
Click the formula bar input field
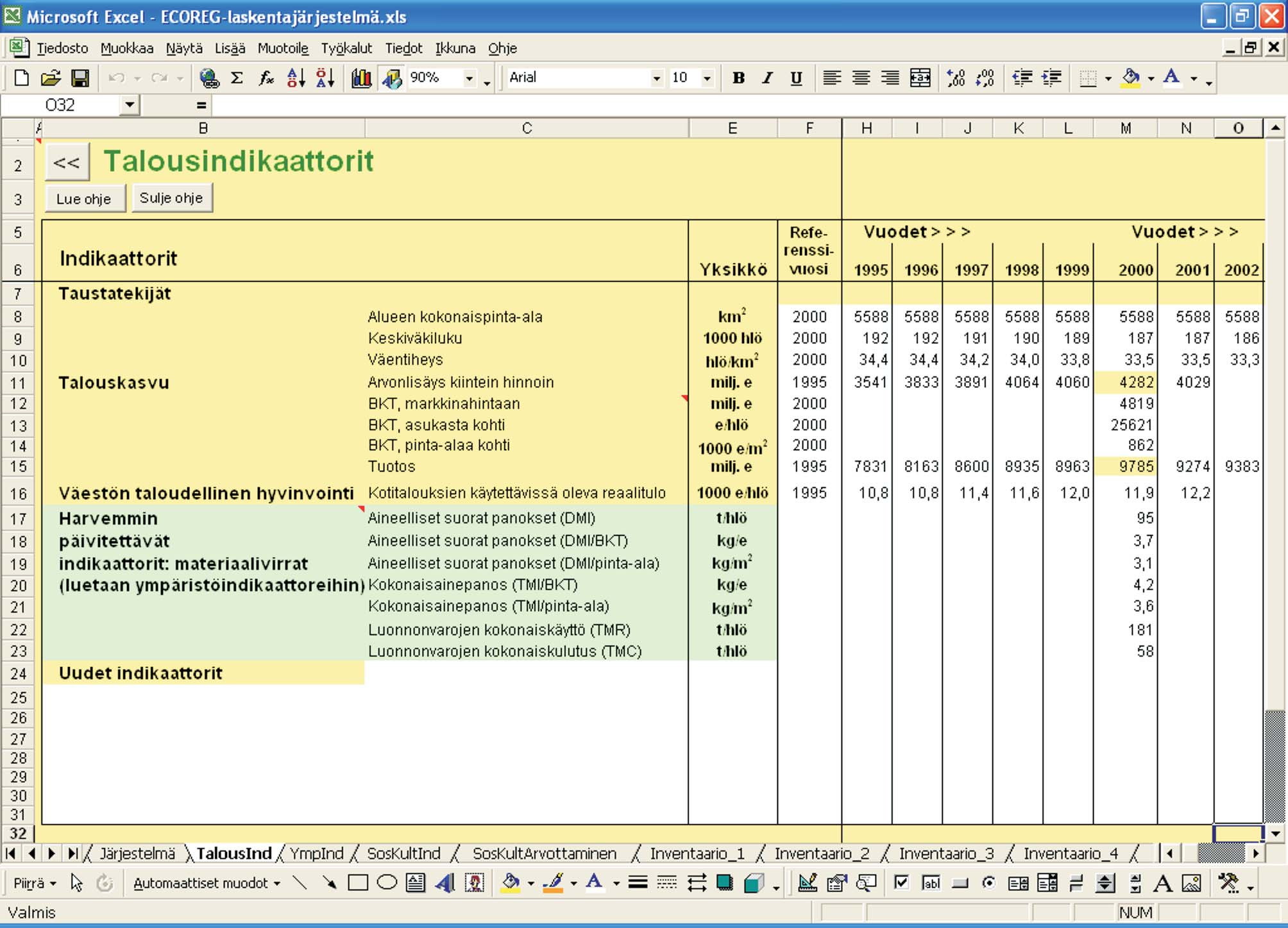(748, 105)
